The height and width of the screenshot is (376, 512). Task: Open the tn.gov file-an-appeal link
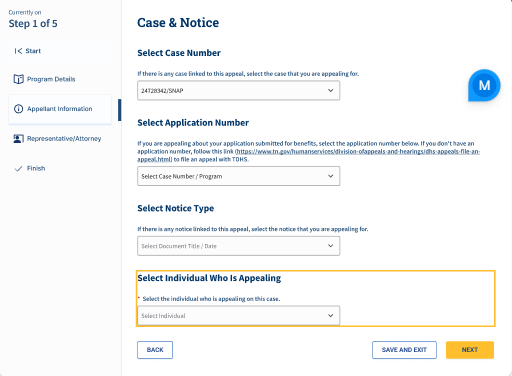(x=358, y=152)
